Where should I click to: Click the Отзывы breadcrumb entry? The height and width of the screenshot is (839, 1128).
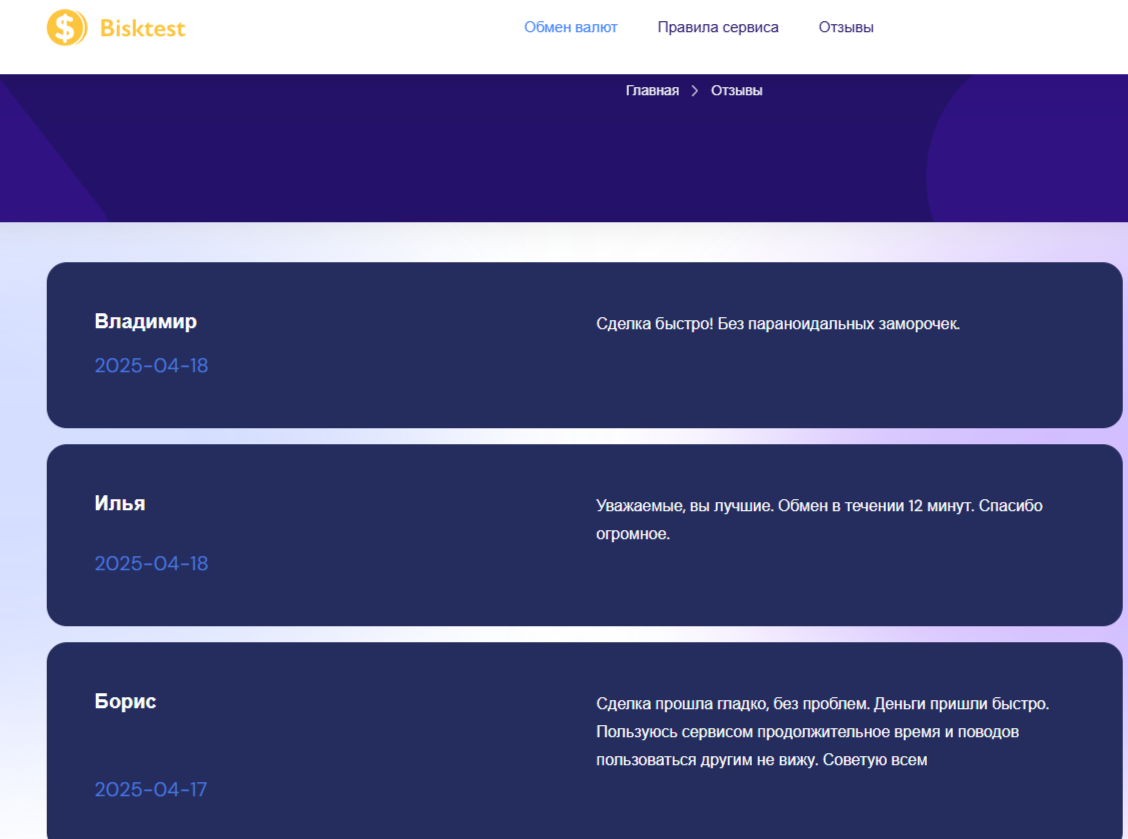click(x=737, y=91)
